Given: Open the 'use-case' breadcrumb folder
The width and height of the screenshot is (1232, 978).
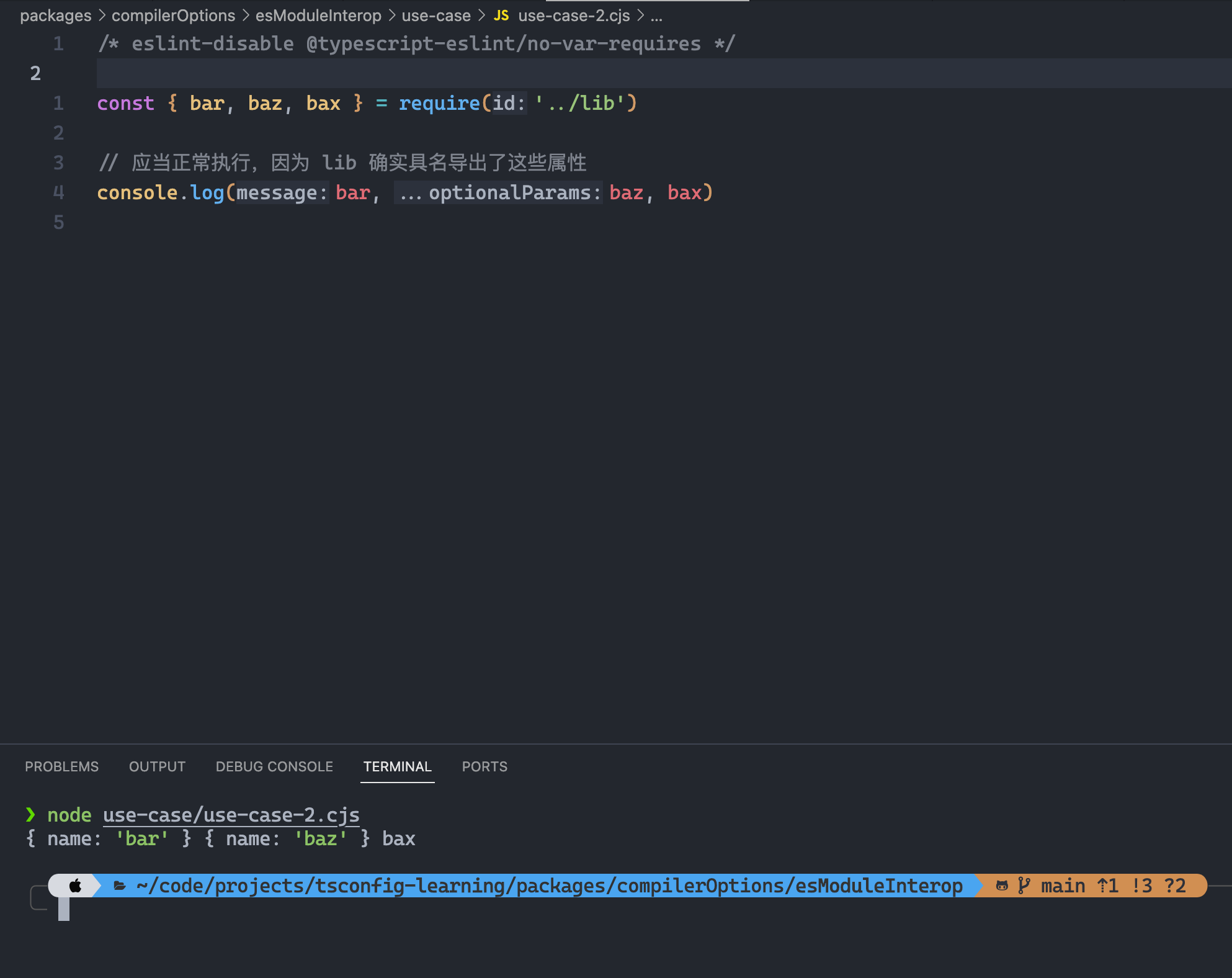Looking at the screenshot, I should [436, 16].
